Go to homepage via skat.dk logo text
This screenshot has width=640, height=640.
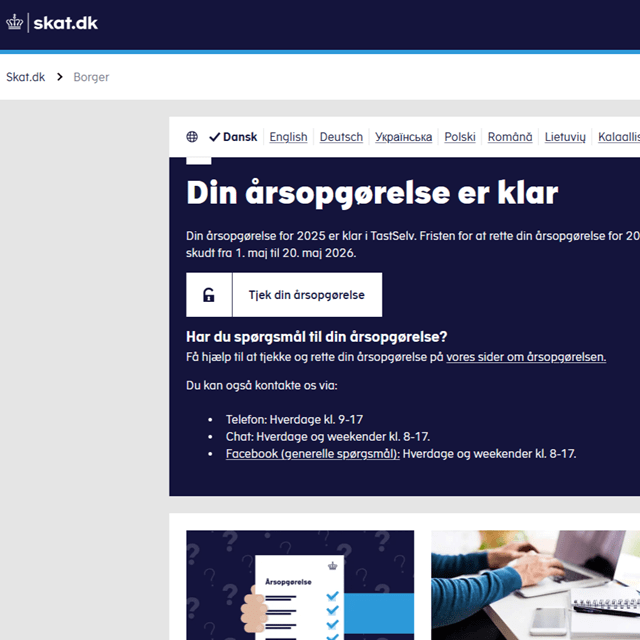[66, 23]
